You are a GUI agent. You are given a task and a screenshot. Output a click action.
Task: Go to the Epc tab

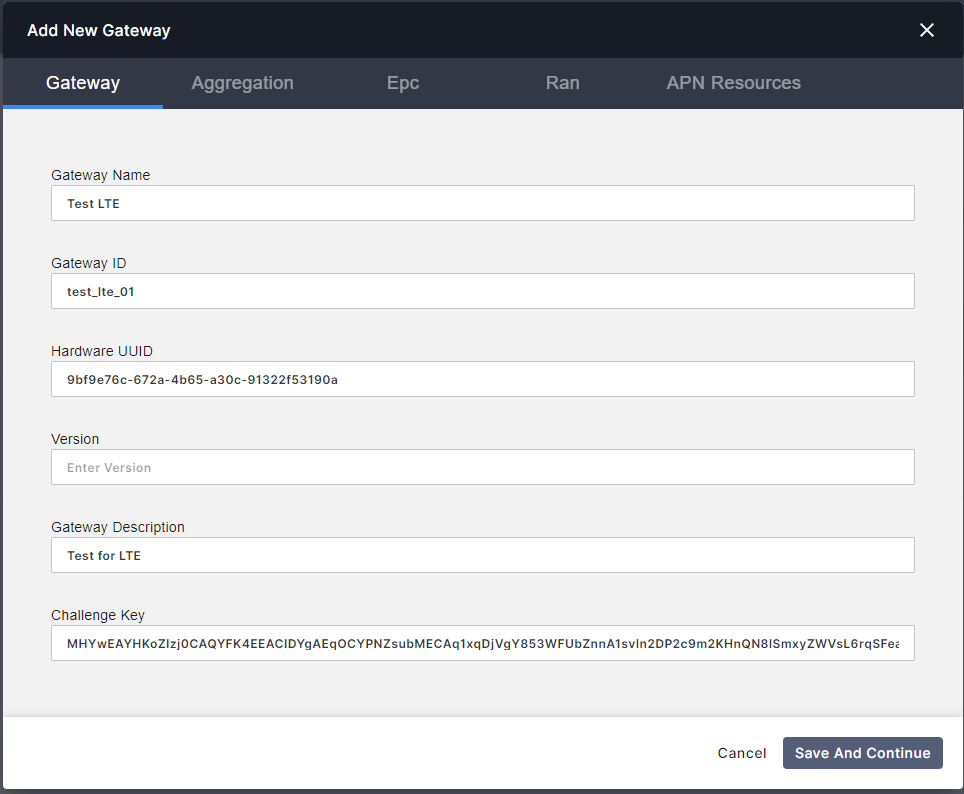point(403,83)
